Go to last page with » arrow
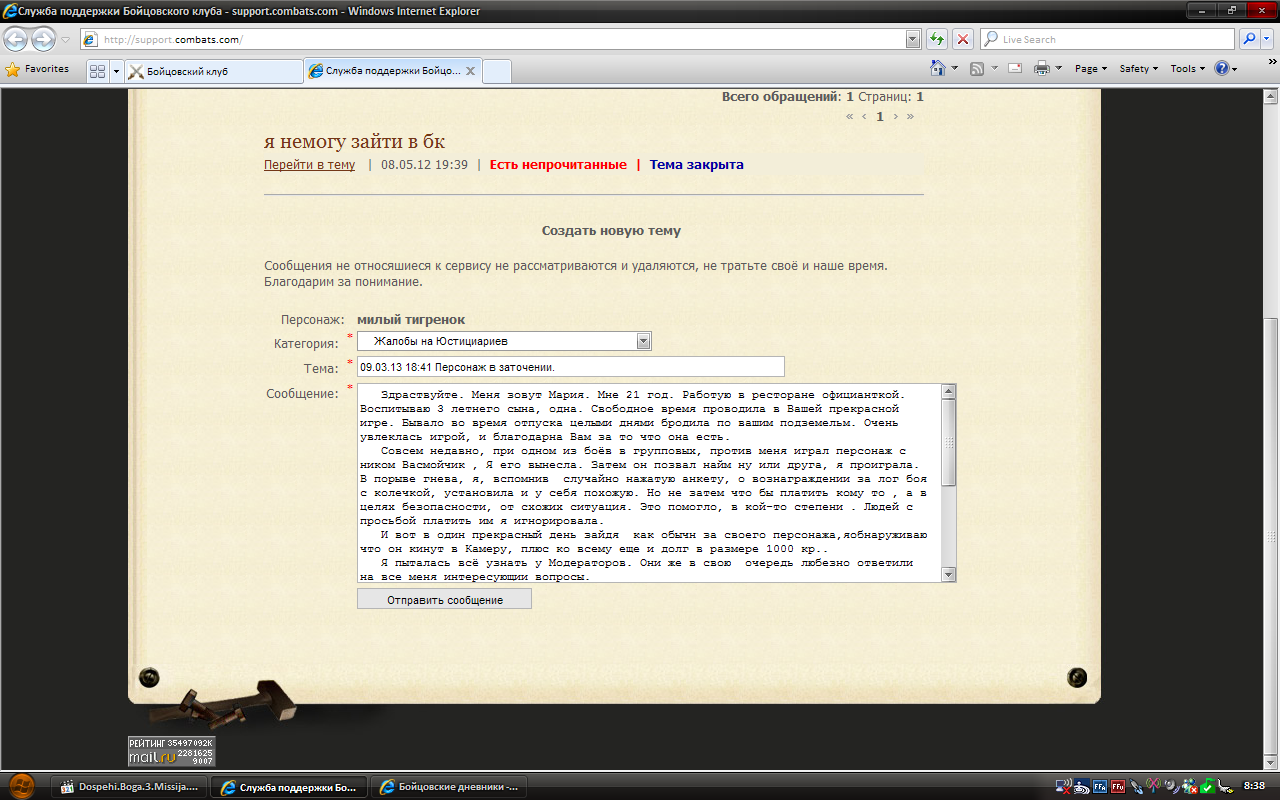The height and width of the screenshot is (800, 1280). click(910, 116)
